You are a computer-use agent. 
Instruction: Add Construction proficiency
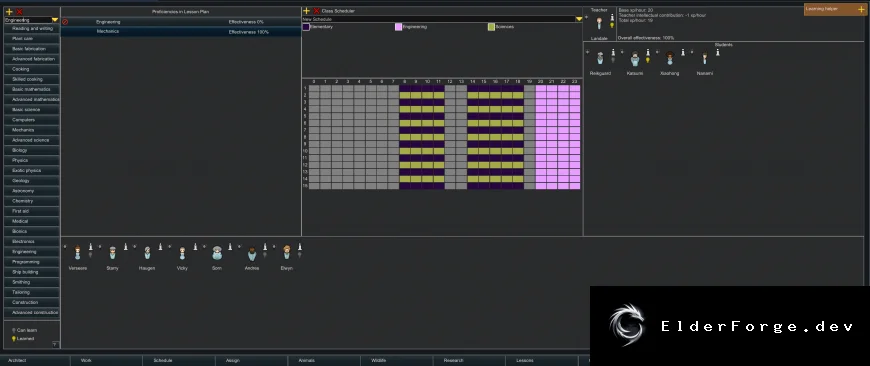coord(32,302)
